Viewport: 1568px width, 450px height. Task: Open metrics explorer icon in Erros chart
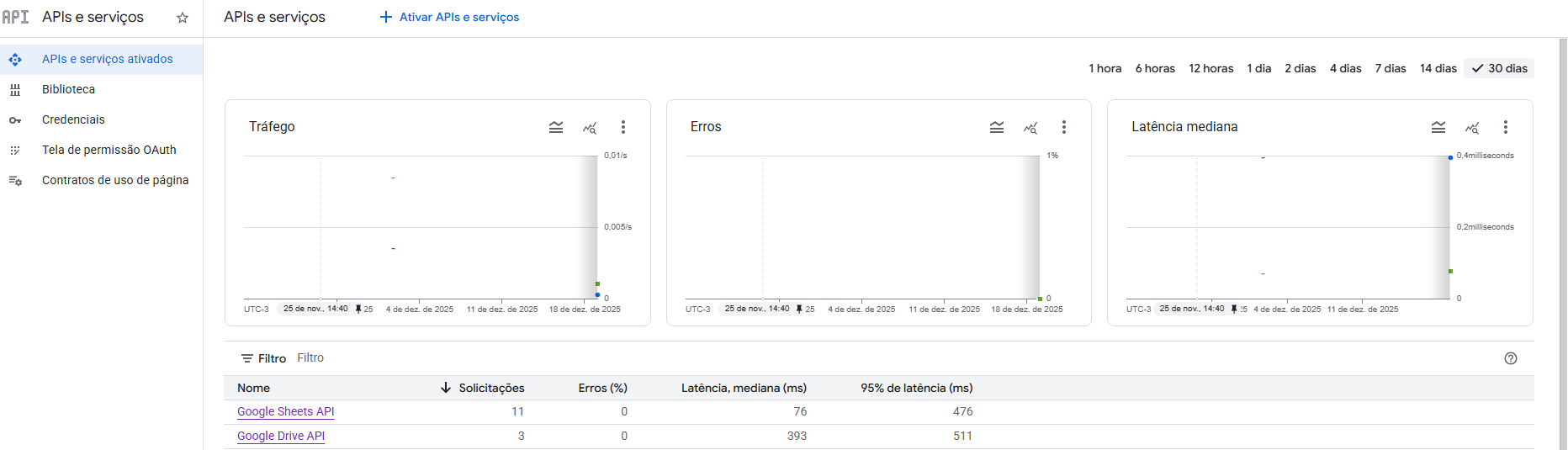click(1030, 128)
